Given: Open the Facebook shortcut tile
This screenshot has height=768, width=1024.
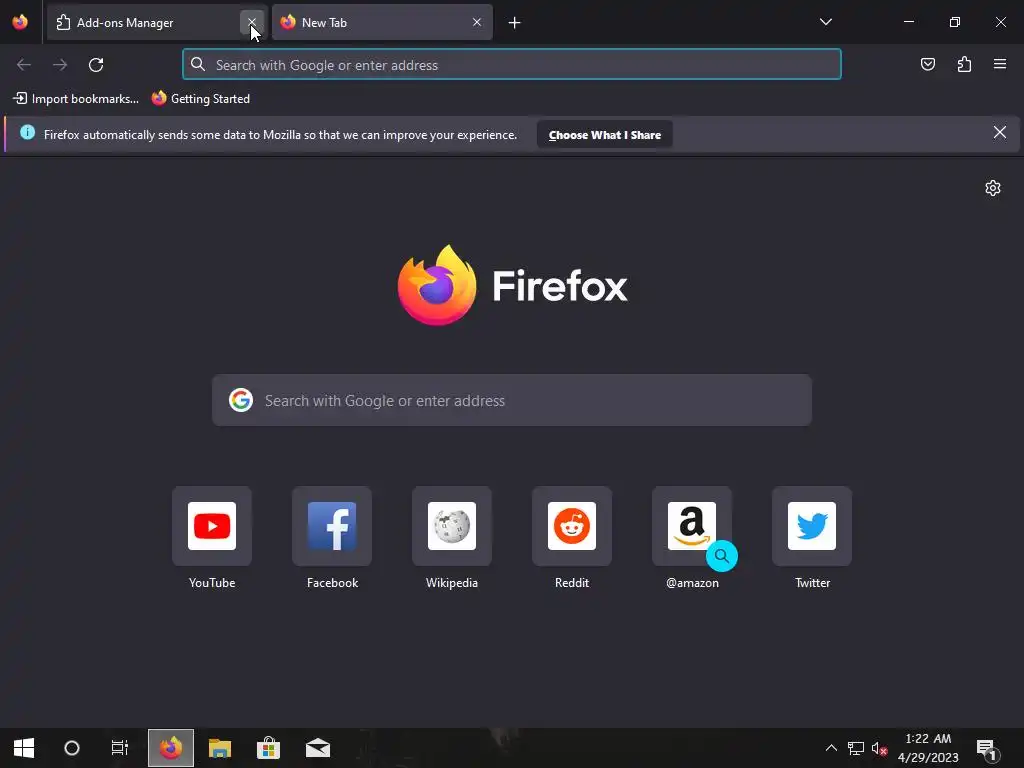Looking at the screenshot, I should point(332,526).
